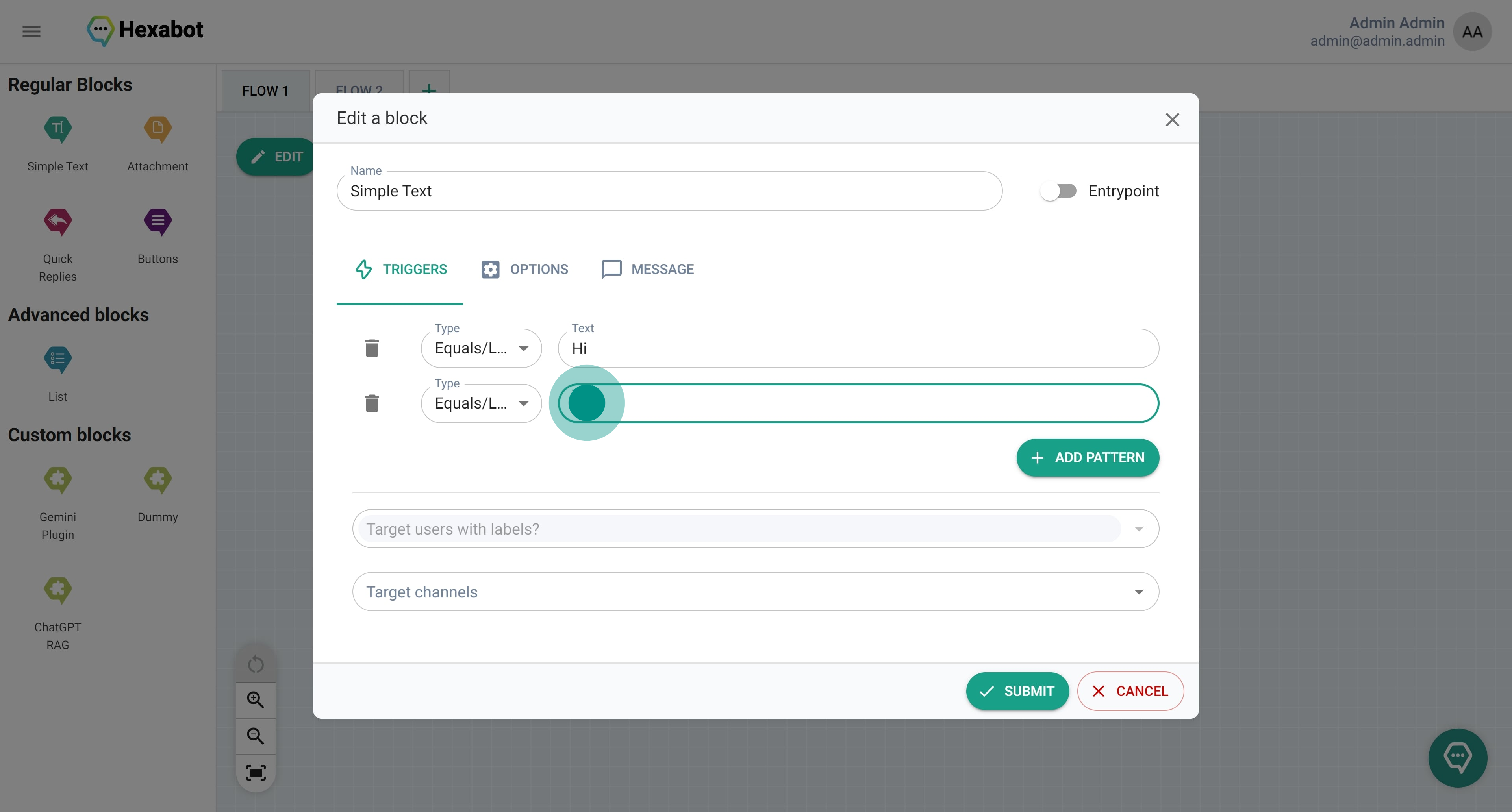Screen dimensions: 1512x812
Task: Open Type dropdown for empty pattern
Action: click(x=481, y=404)
